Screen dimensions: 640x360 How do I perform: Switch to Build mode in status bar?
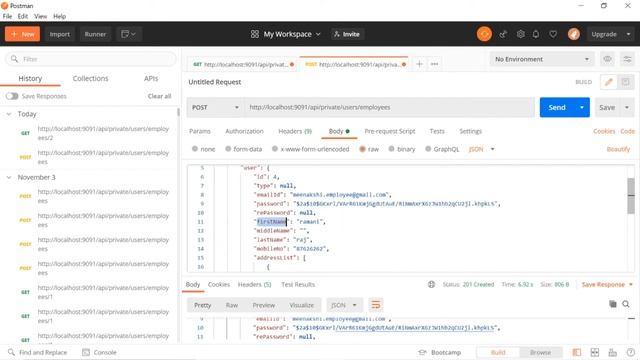(x=498, y=352)
